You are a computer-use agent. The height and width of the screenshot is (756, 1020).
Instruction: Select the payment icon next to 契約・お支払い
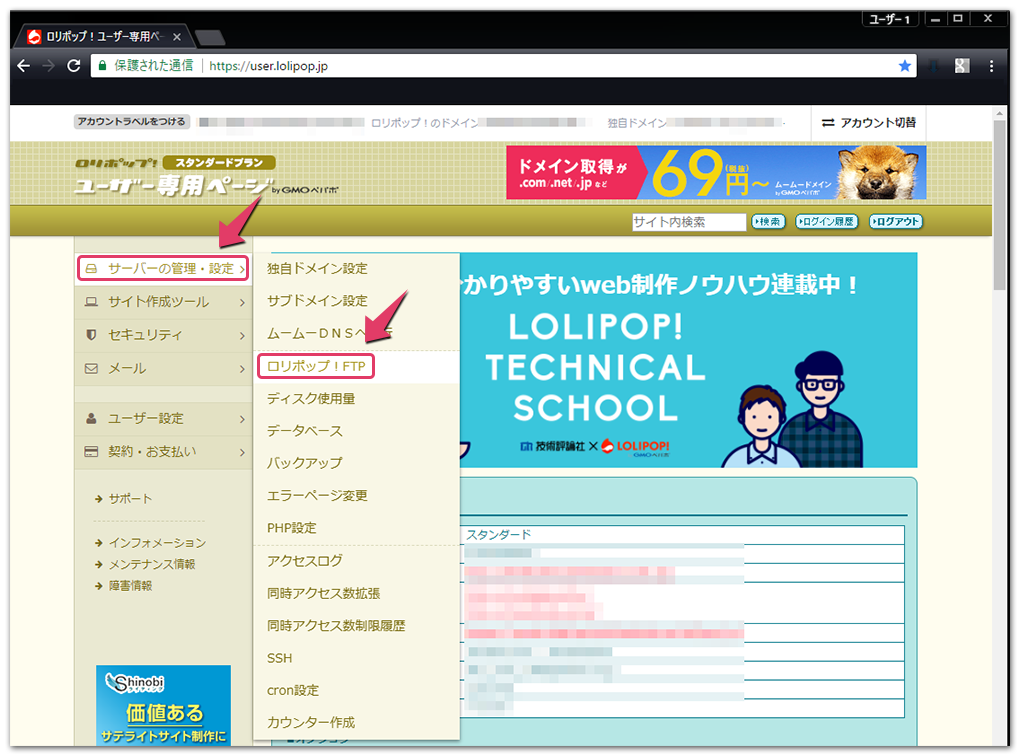(x=91, y=451)
